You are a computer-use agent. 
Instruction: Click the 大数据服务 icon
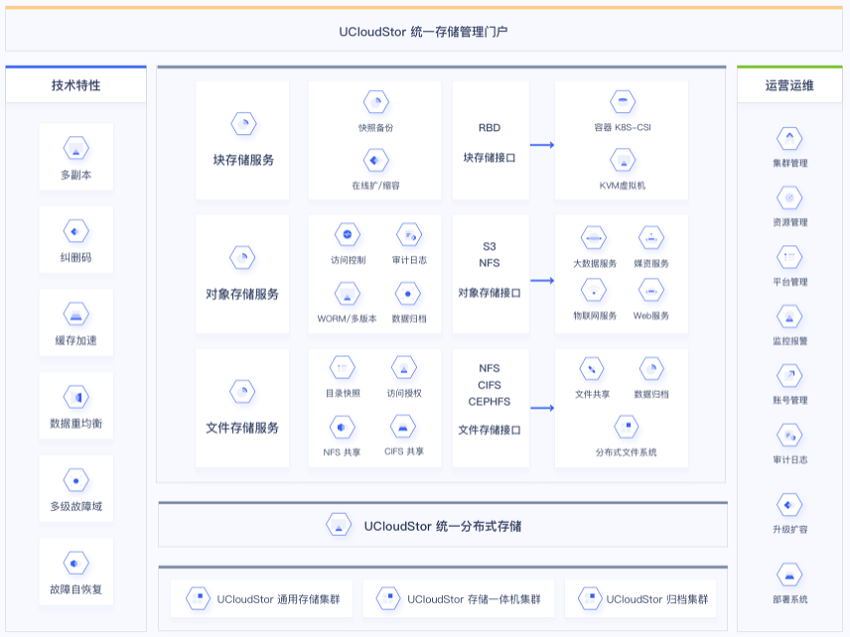[x=594, y=238]
